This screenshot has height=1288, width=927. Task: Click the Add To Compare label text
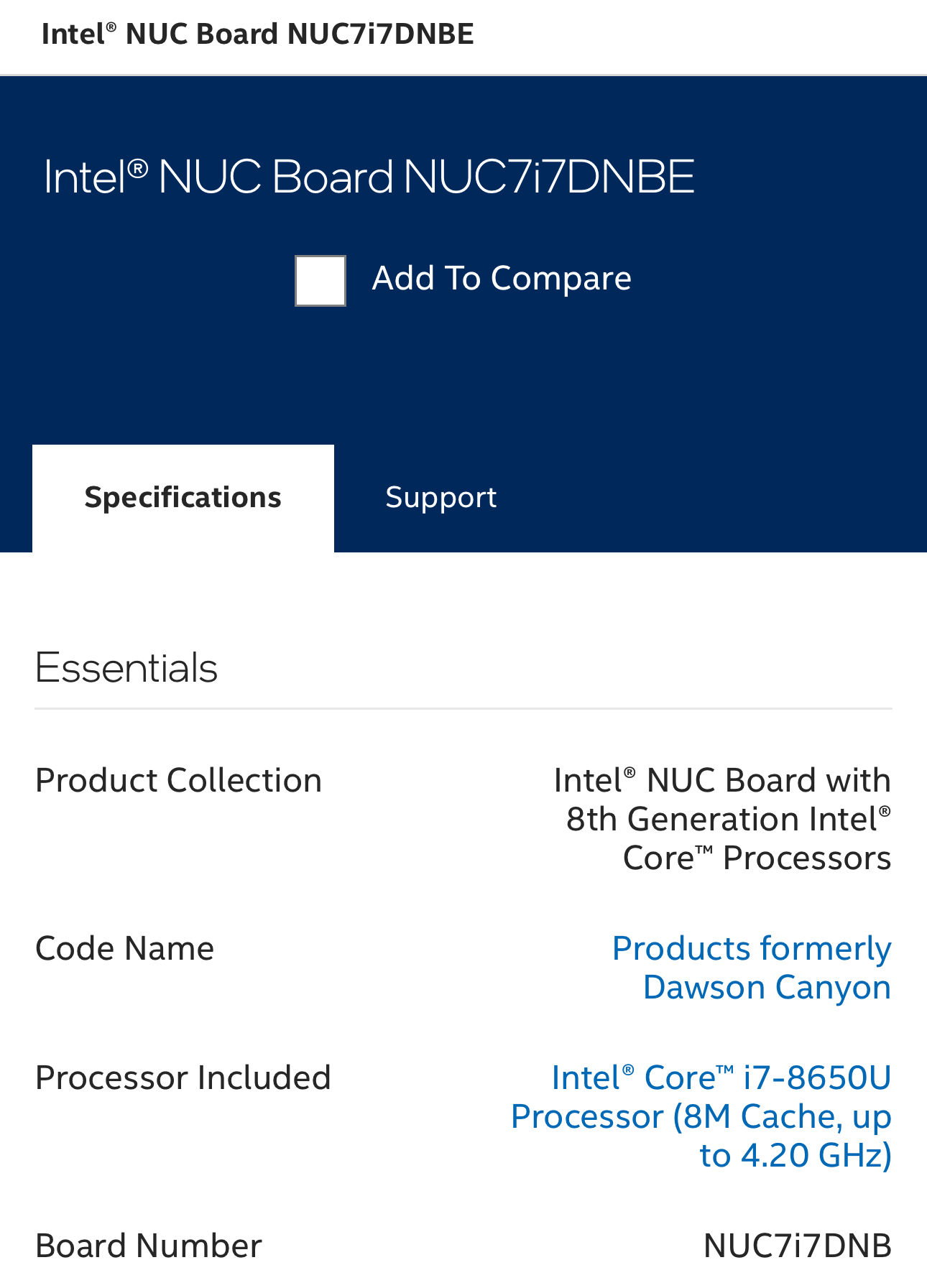tap(502, 279)
